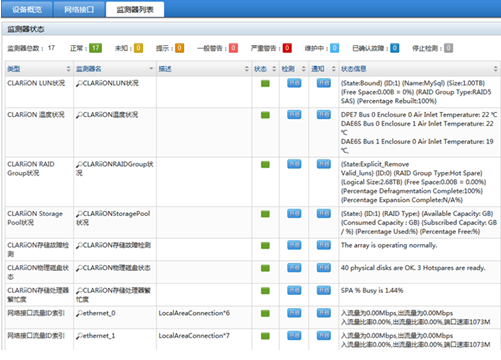Sort table by 状态 column arrow
Screen dimensions: 501x360
[274, 69]
